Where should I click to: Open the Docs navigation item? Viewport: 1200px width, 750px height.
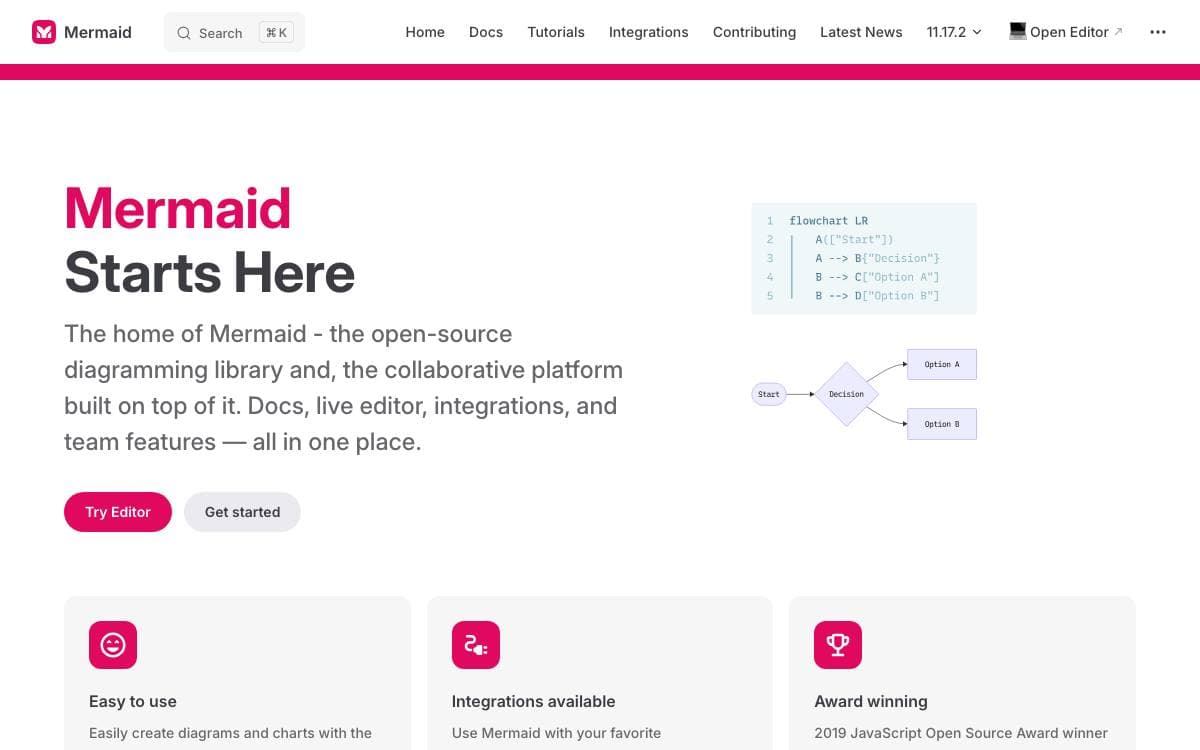click(x=486, y=32)
